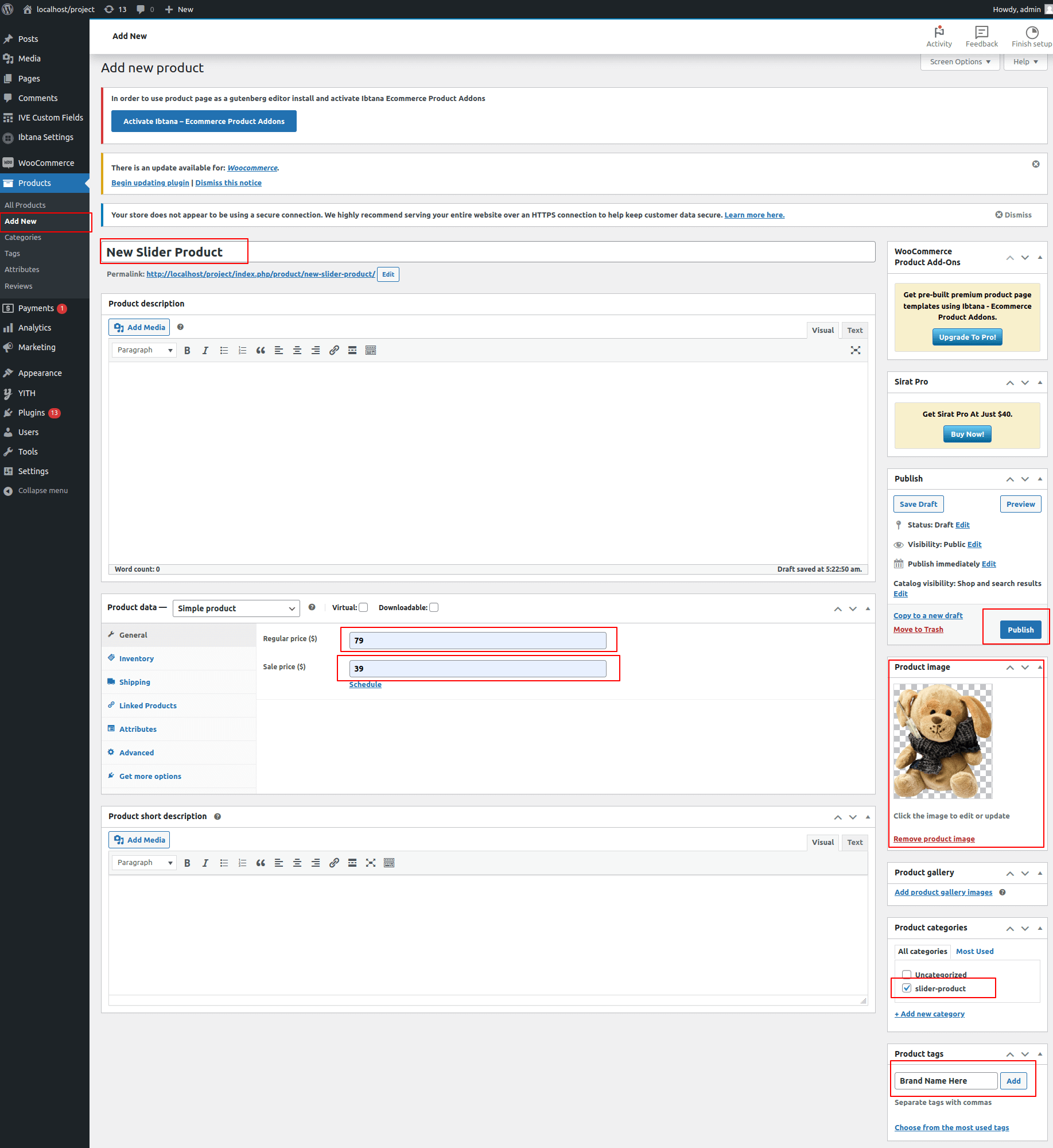
Task: Tick the Downloadable checkbox
Action: click(x=434, y=607)
